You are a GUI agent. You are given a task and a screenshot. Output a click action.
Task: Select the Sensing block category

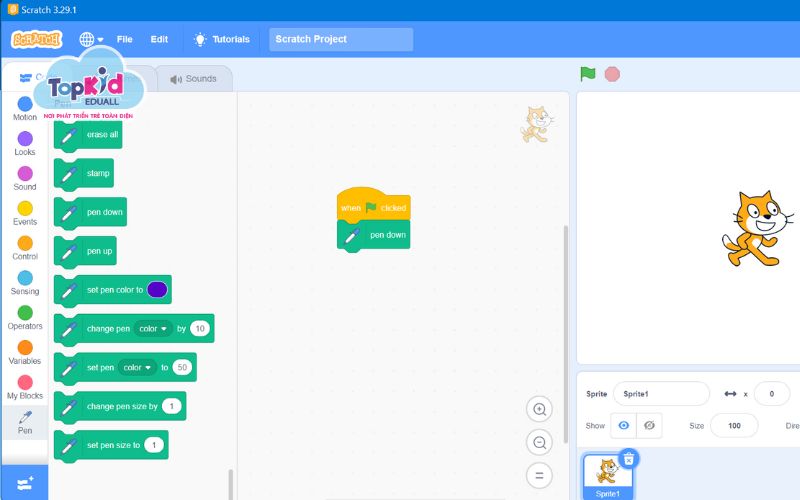[25, 283]
